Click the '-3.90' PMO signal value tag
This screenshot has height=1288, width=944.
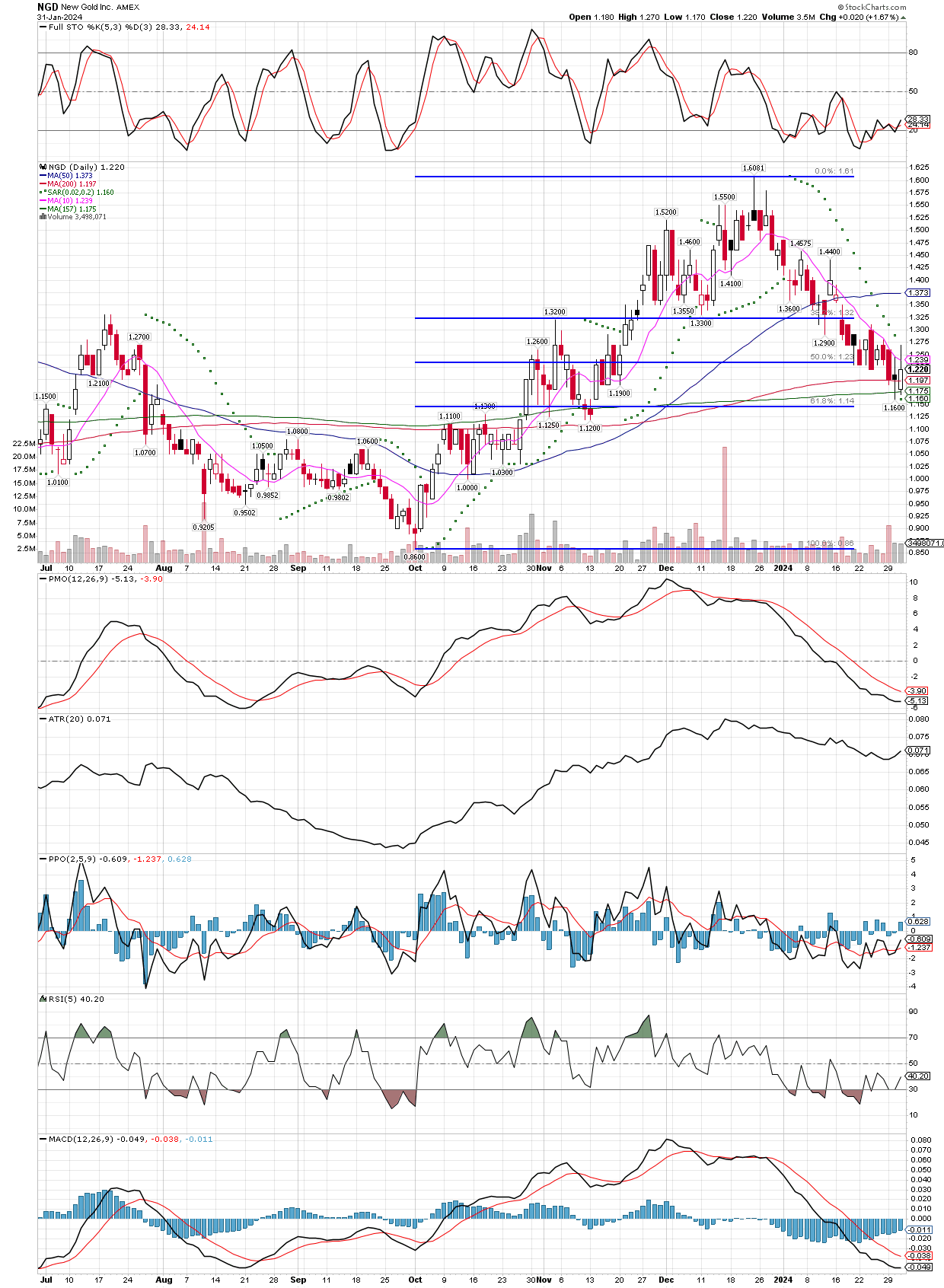[917, 691]
